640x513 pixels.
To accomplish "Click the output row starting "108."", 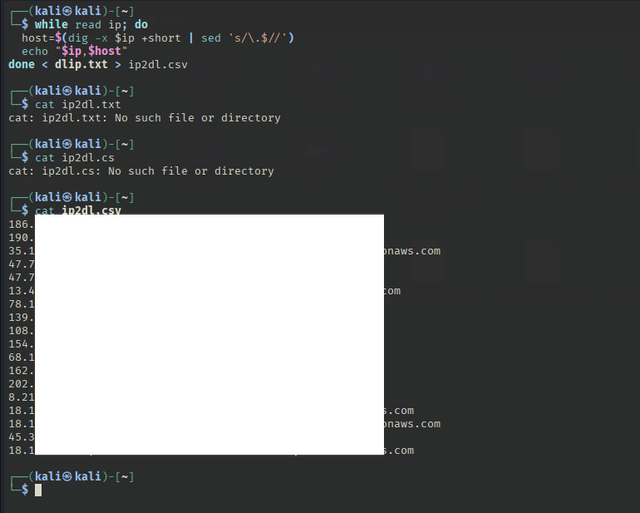I will [22, 331].
